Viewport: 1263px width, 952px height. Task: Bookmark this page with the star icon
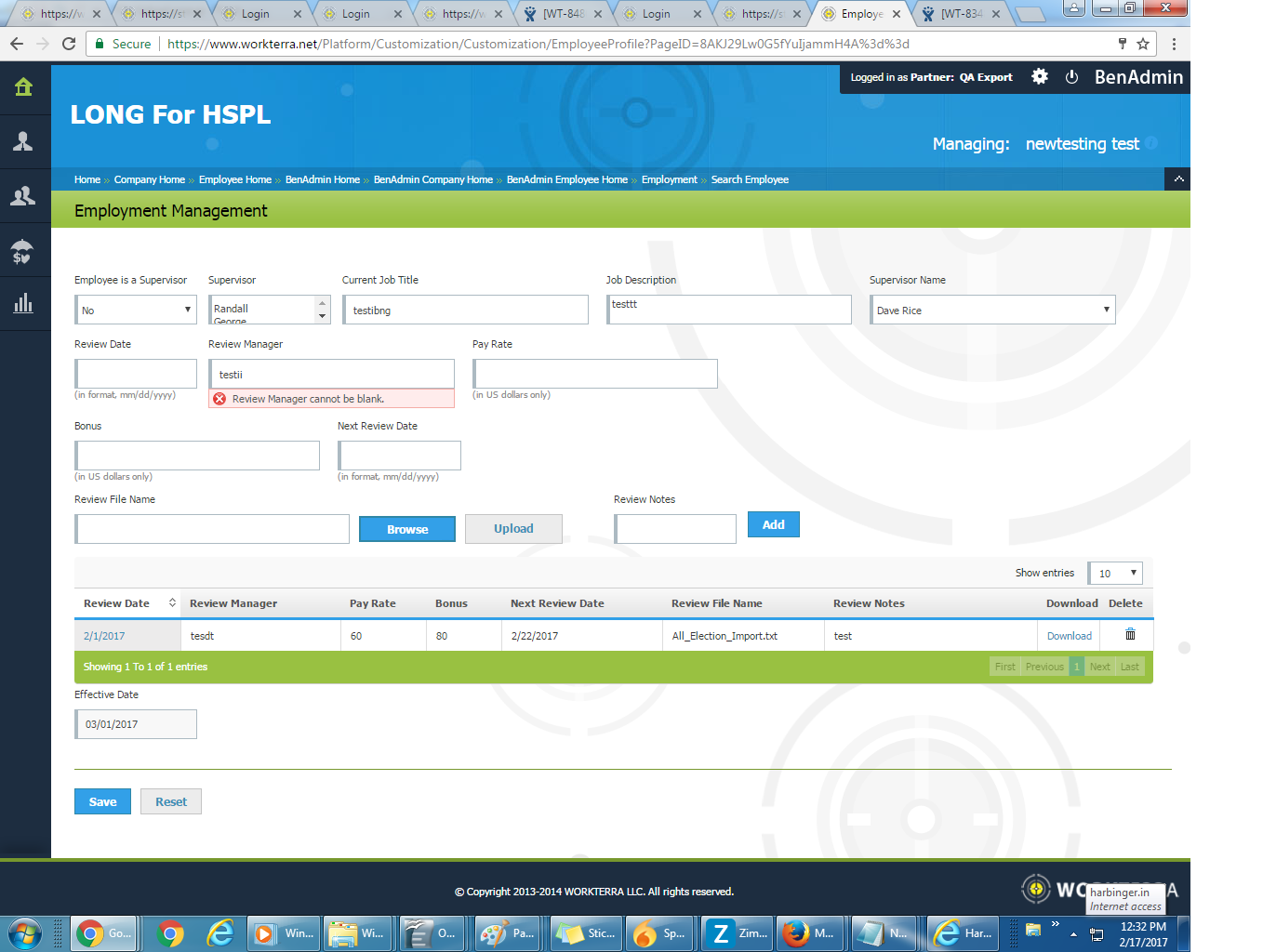tap(1143, 44)
